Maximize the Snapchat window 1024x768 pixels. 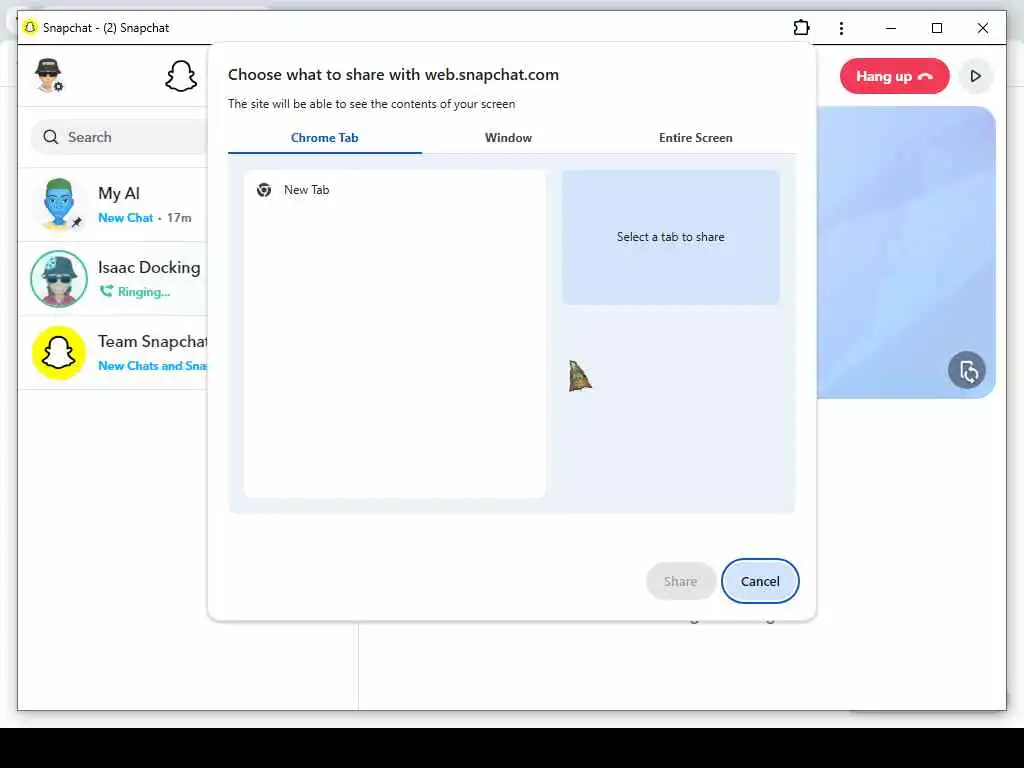936,28
